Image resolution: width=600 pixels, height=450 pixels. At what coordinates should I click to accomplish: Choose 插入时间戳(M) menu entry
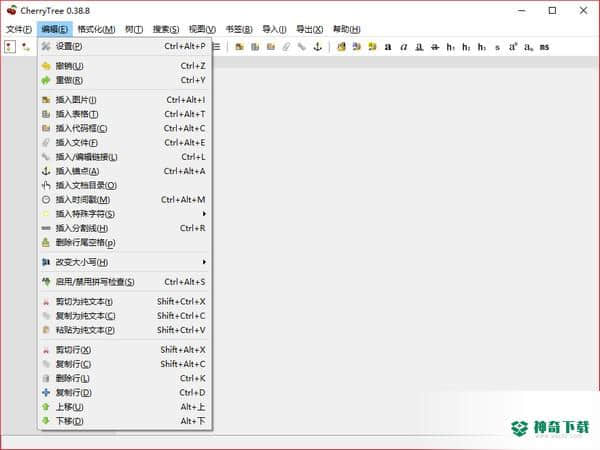[125, 200]
